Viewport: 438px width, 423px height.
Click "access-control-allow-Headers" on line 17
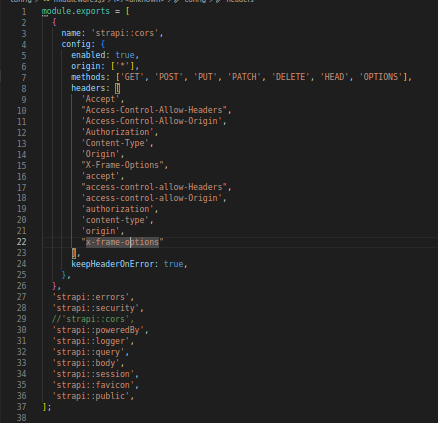point(154,187)
